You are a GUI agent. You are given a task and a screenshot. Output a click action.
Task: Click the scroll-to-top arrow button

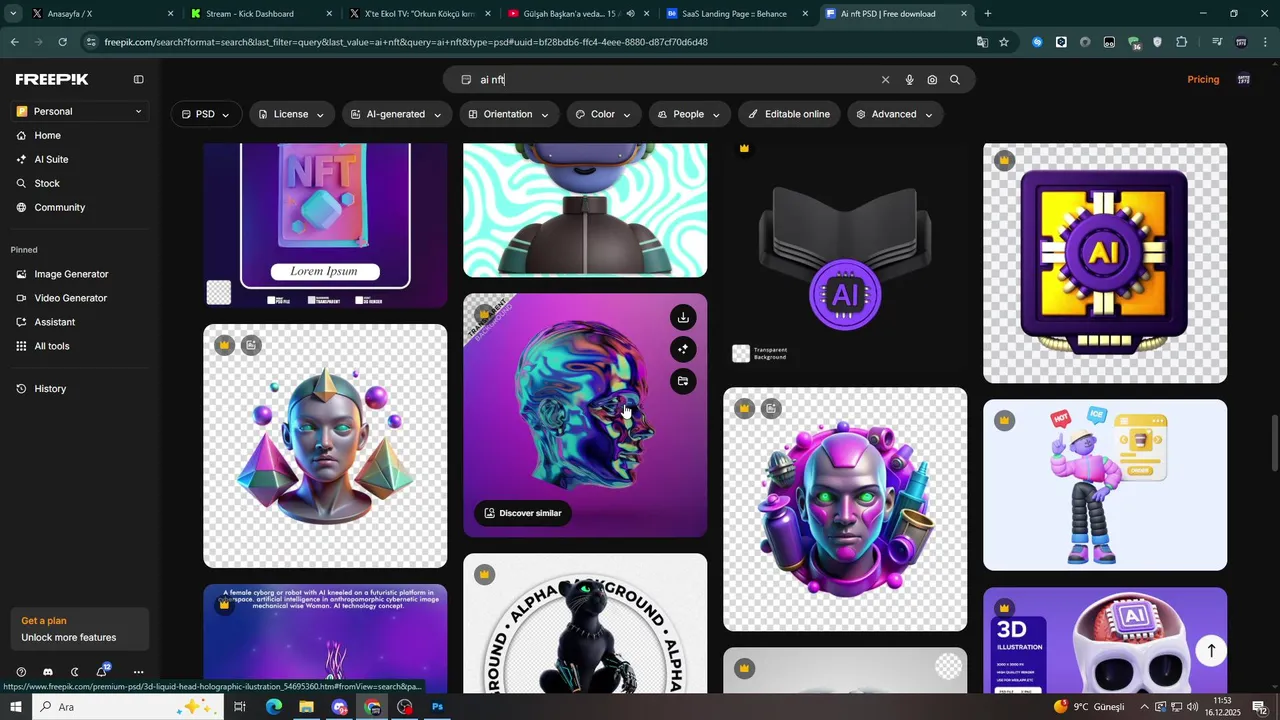(1211, 651)
